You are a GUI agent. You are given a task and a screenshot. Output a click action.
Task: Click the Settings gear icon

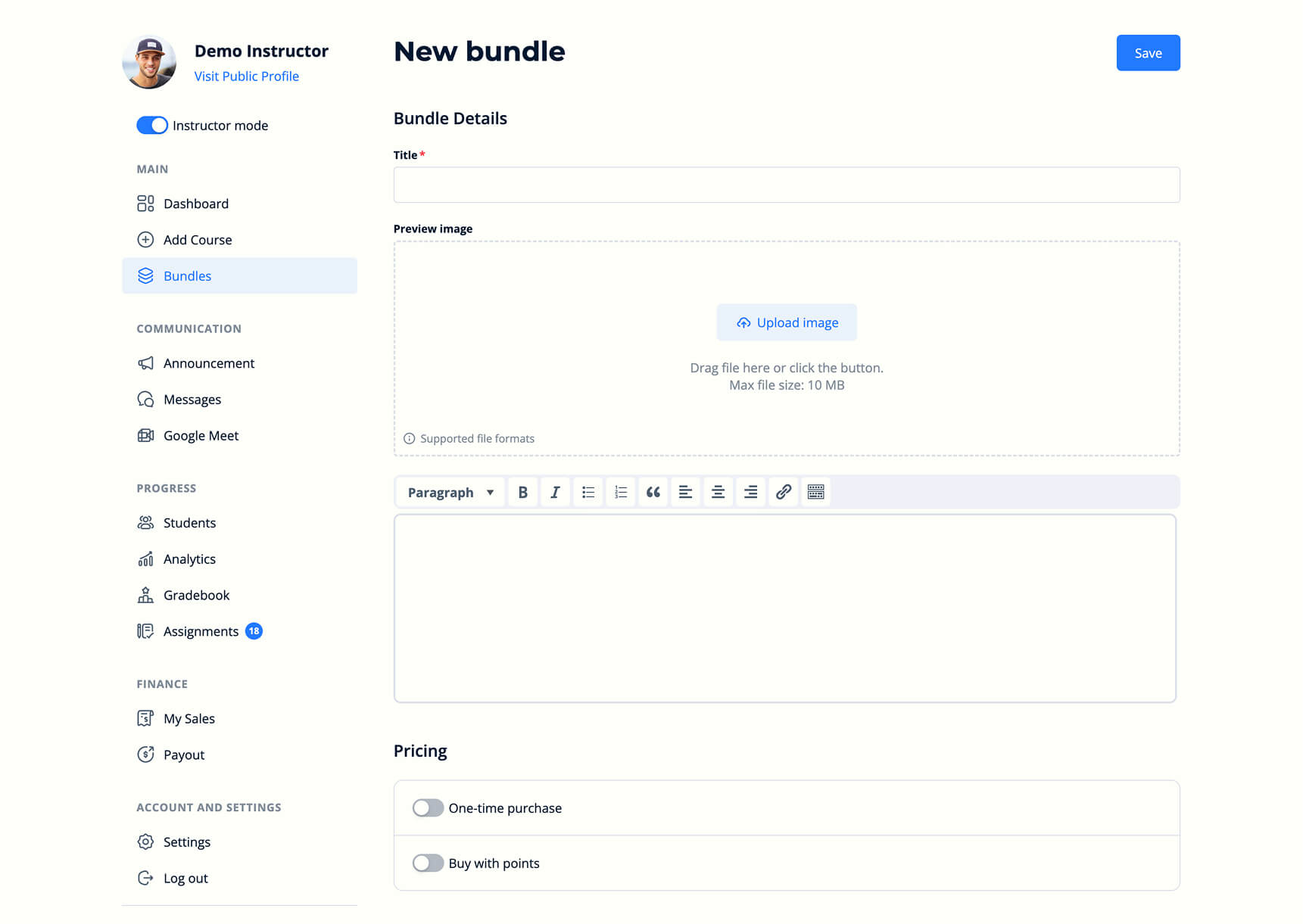[x=145, y=842]
